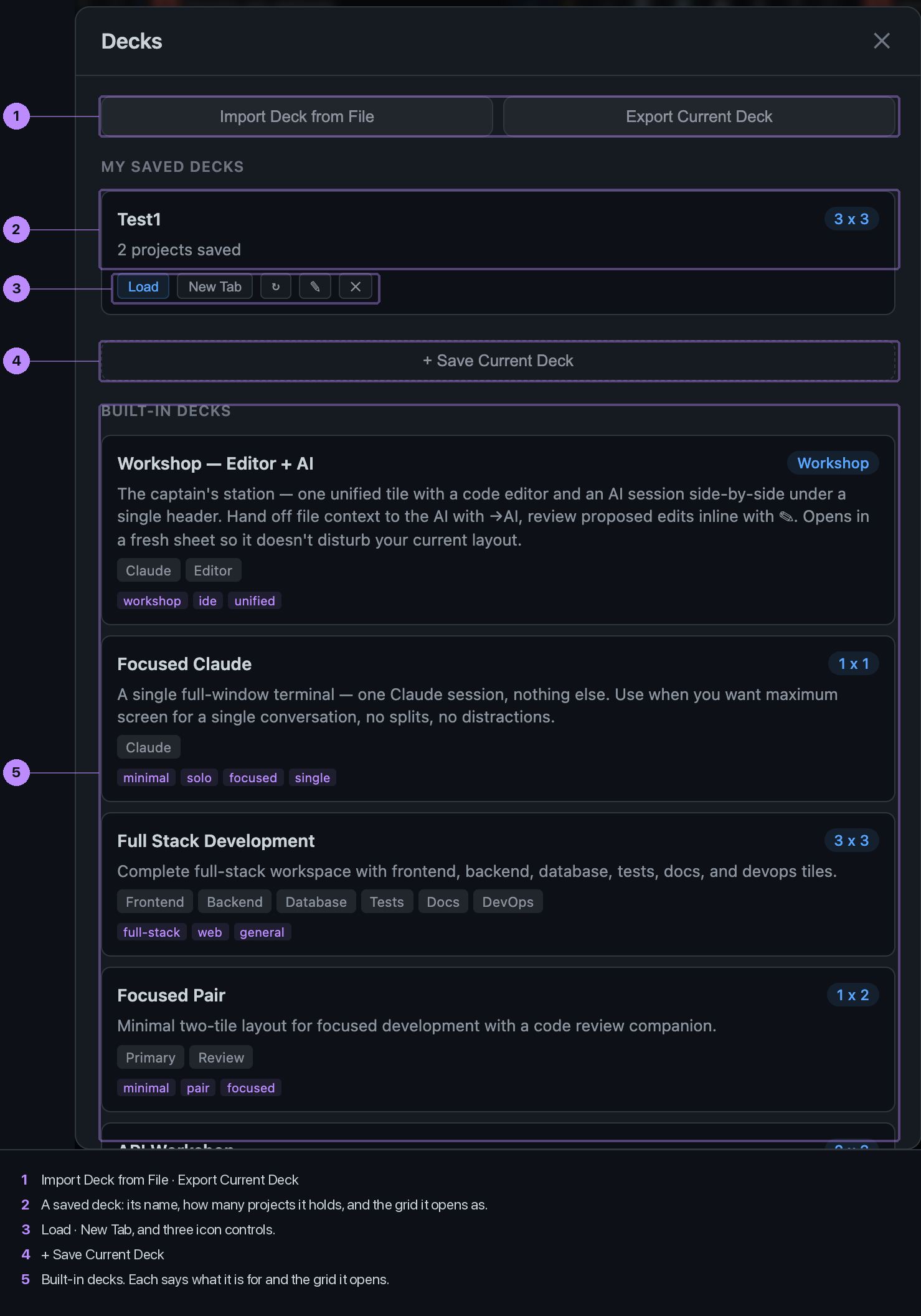
Task: Click the minimal tag in Focused Claude
Action: [x=146, y=778]
